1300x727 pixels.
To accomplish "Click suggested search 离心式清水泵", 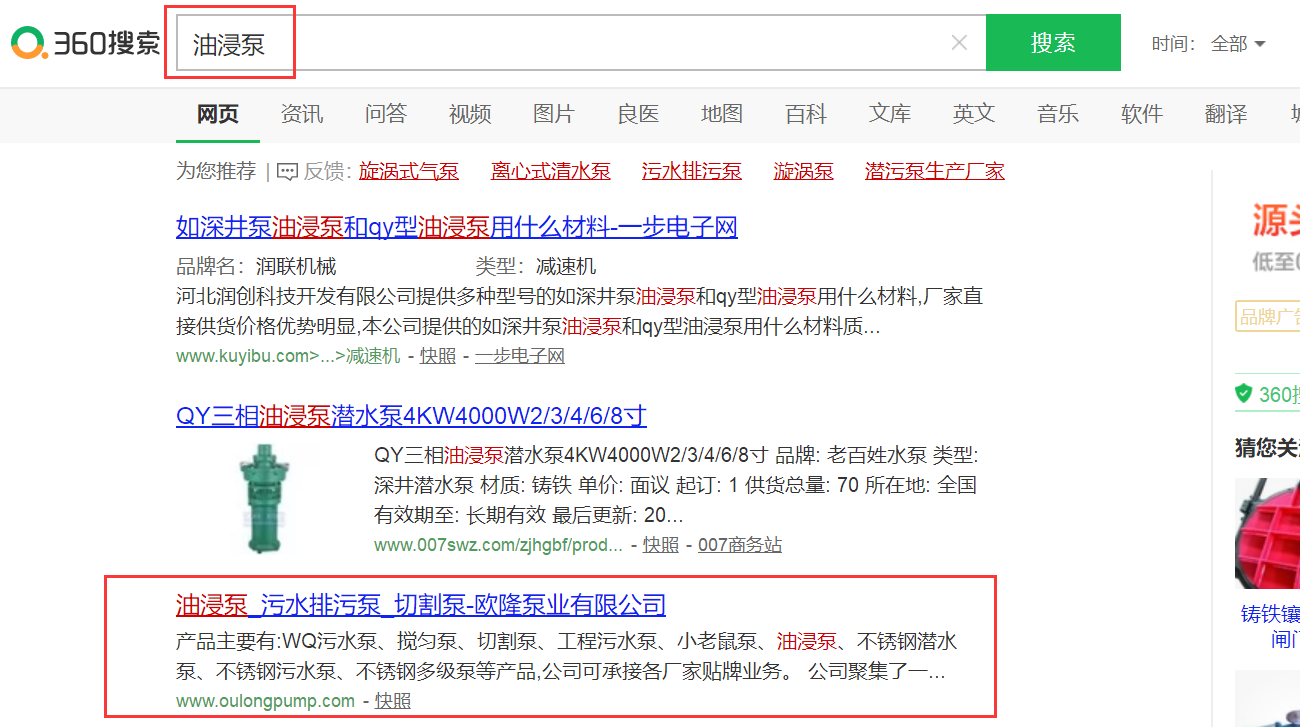I will tap(551, 172).
